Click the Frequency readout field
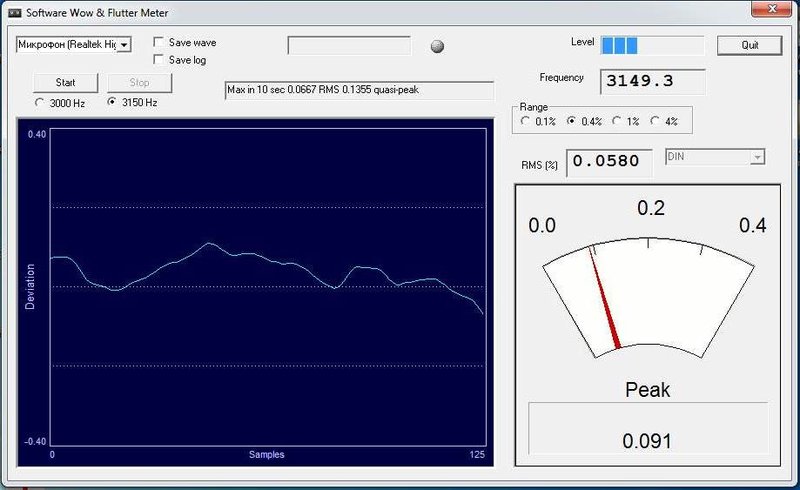Image resolution: width=800 pixels, height=490 pixels. coord(653,81)
